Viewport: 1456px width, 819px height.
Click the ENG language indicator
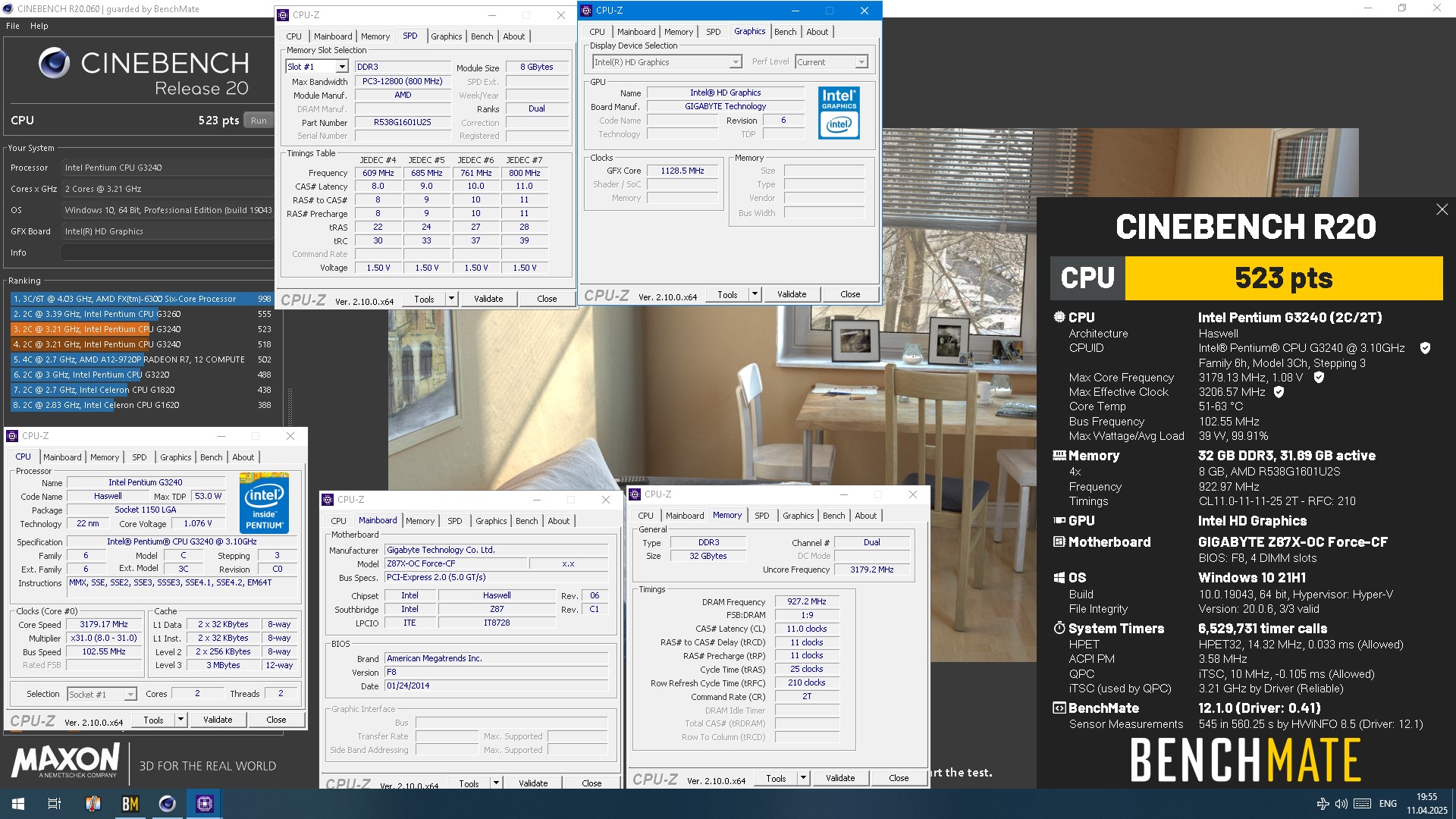1388,804
